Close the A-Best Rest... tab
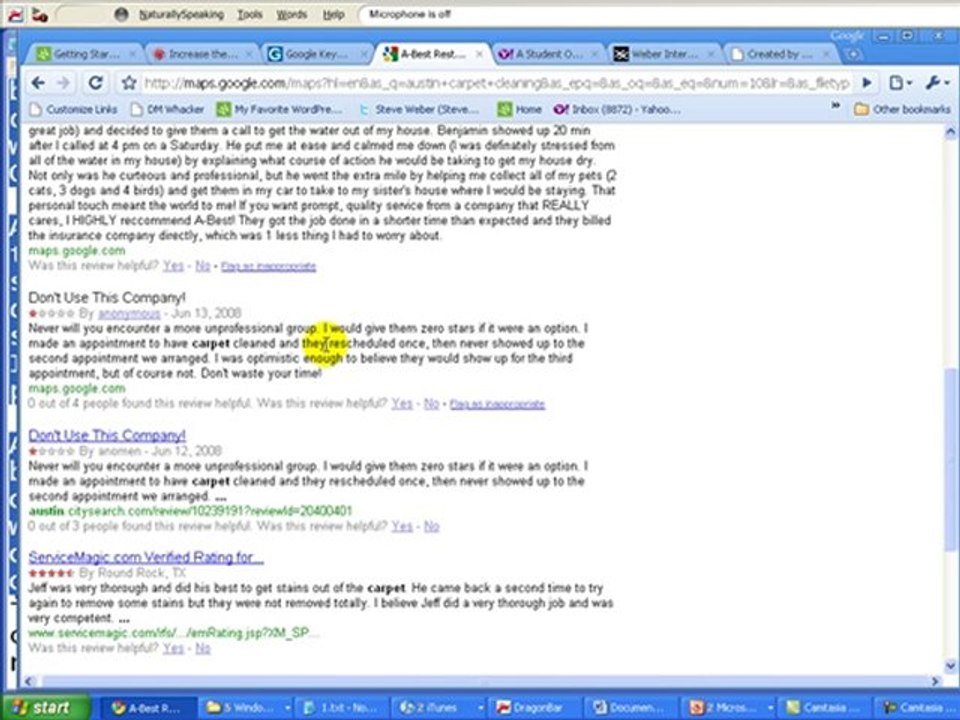960x720 pixels. tap(479, 54)
